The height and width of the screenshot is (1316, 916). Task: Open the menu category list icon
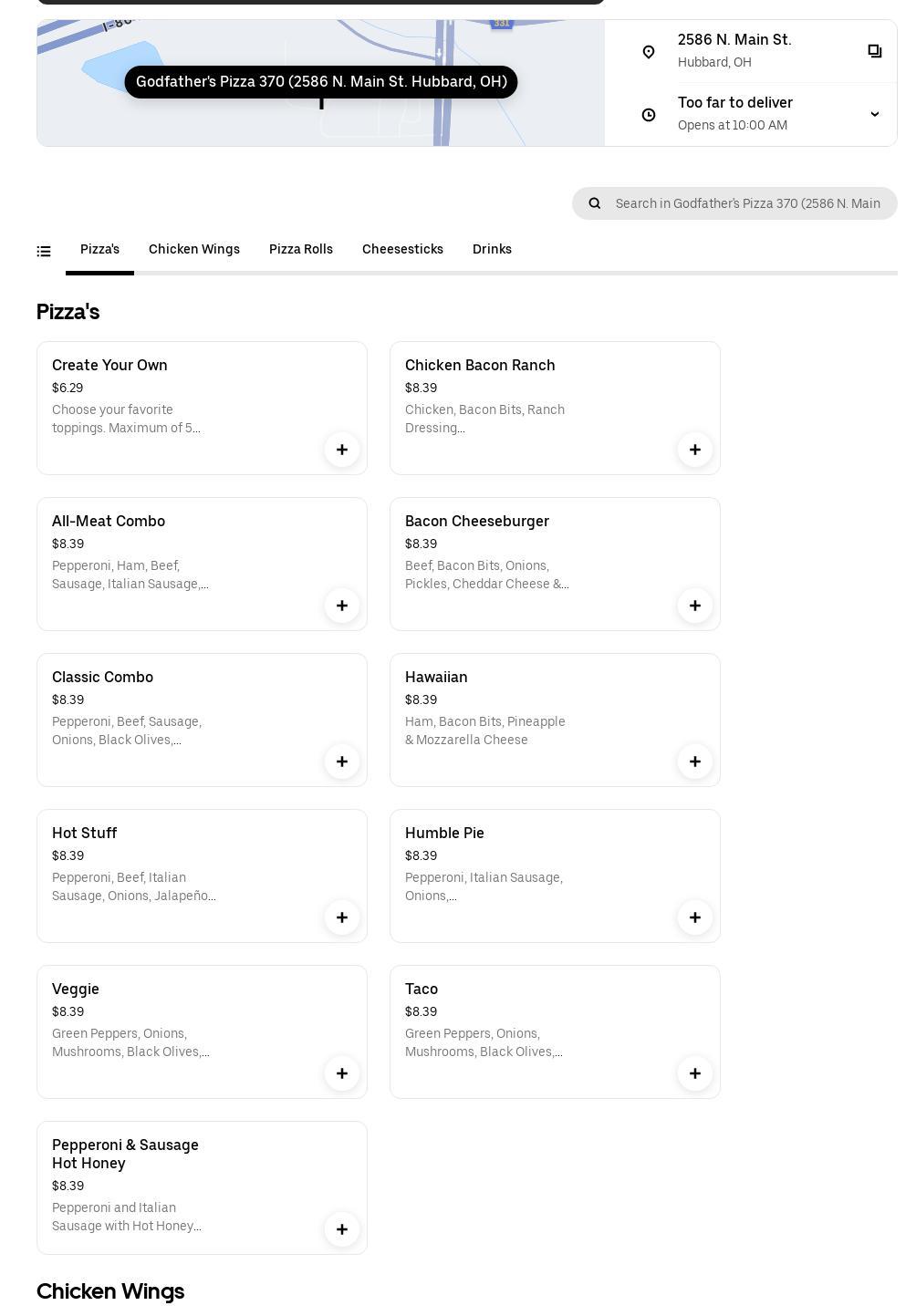pos(44,251)
